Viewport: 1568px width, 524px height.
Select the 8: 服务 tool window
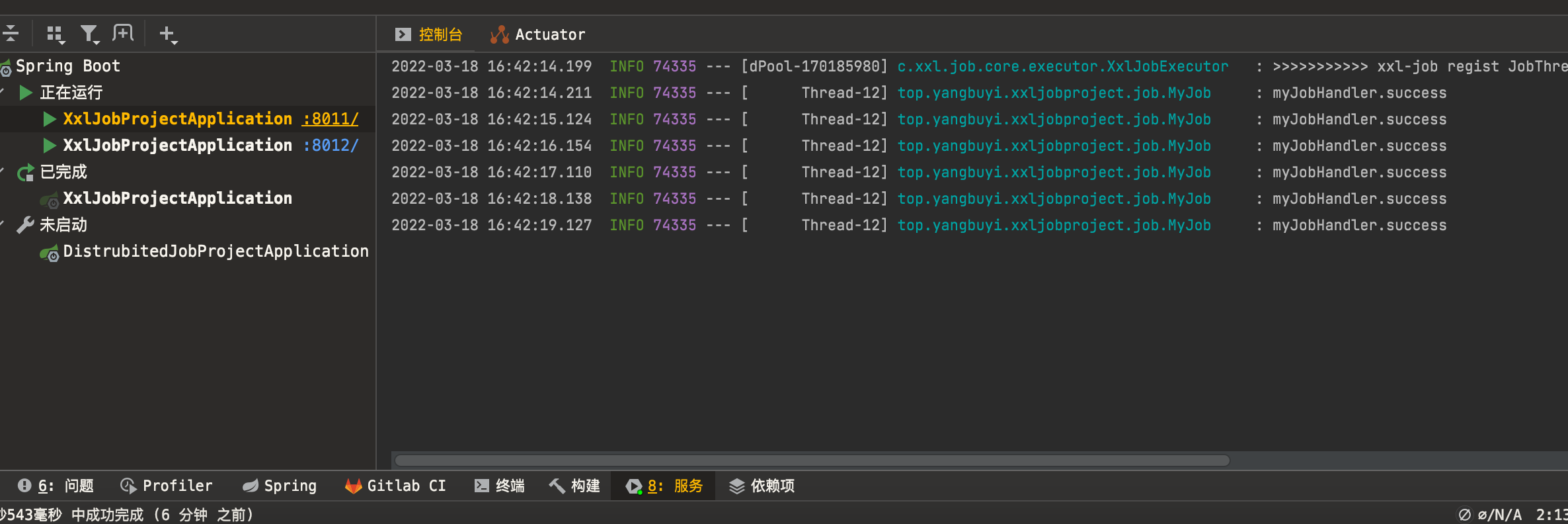coord(664,486)
